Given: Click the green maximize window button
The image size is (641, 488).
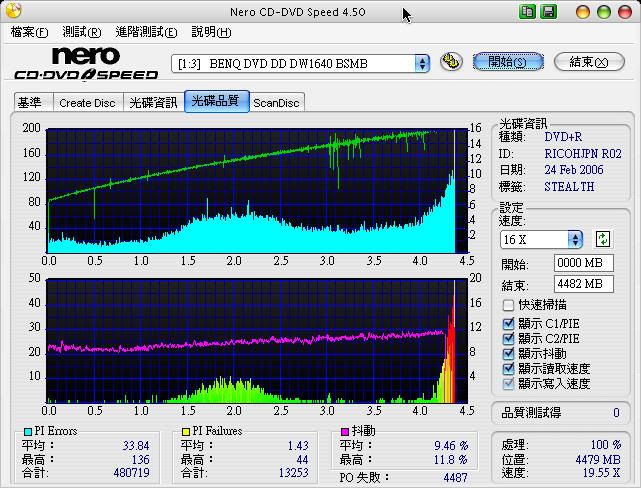Looking at the screenshot, I should pyautogui.click(x=604, y=12).
